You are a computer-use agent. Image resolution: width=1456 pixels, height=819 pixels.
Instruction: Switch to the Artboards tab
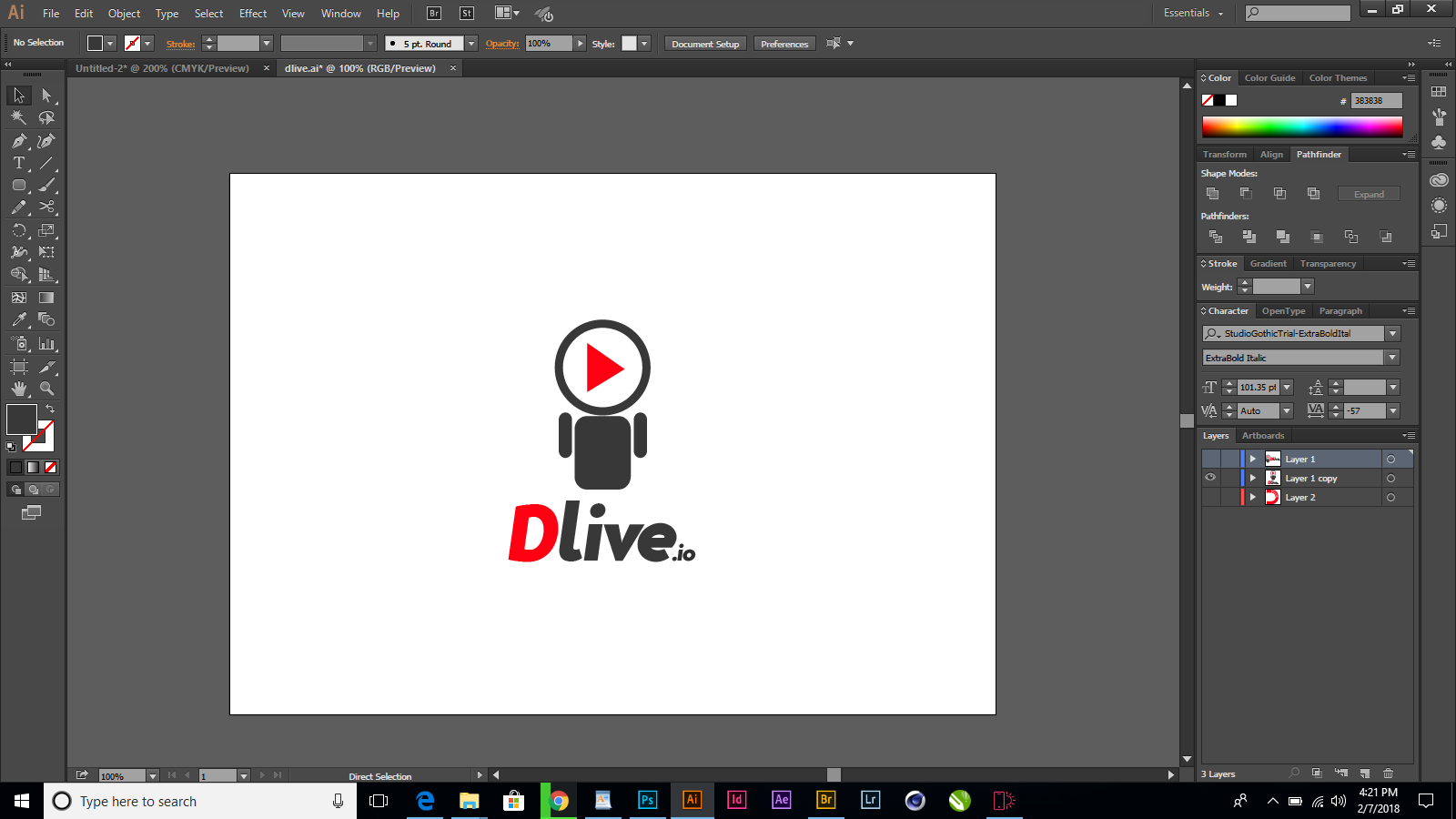(1263, 435)
